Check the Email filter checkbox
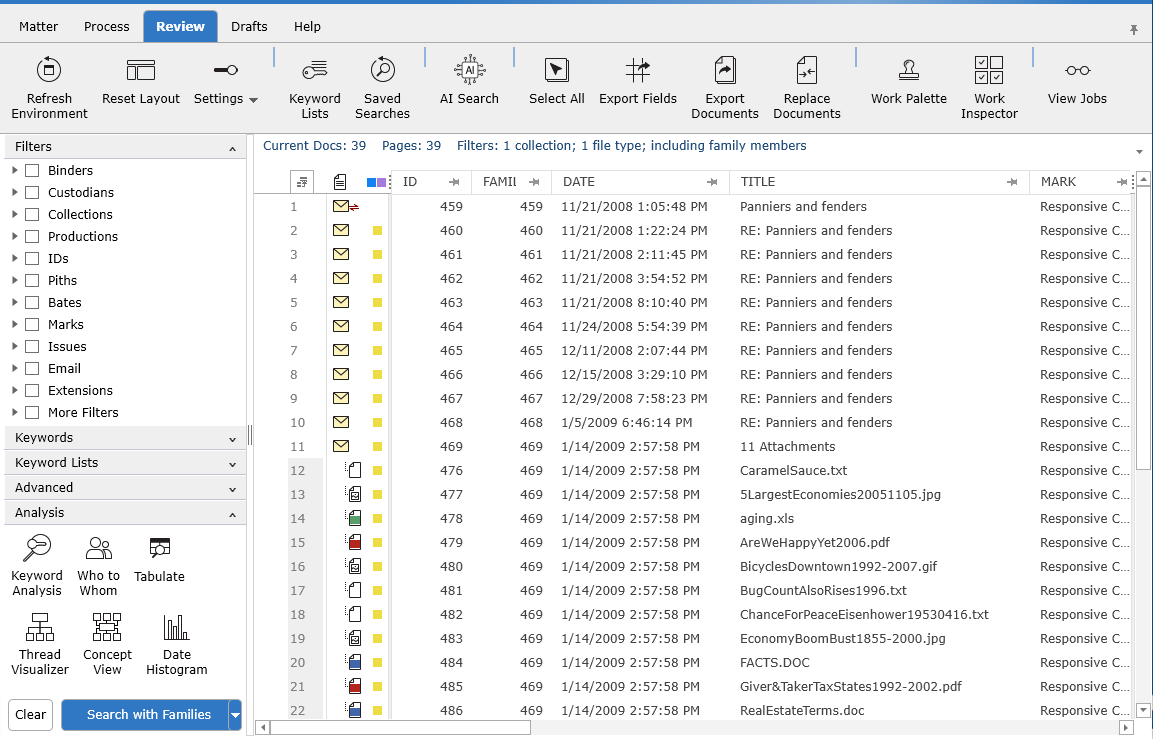 click(x=32, y=369)
